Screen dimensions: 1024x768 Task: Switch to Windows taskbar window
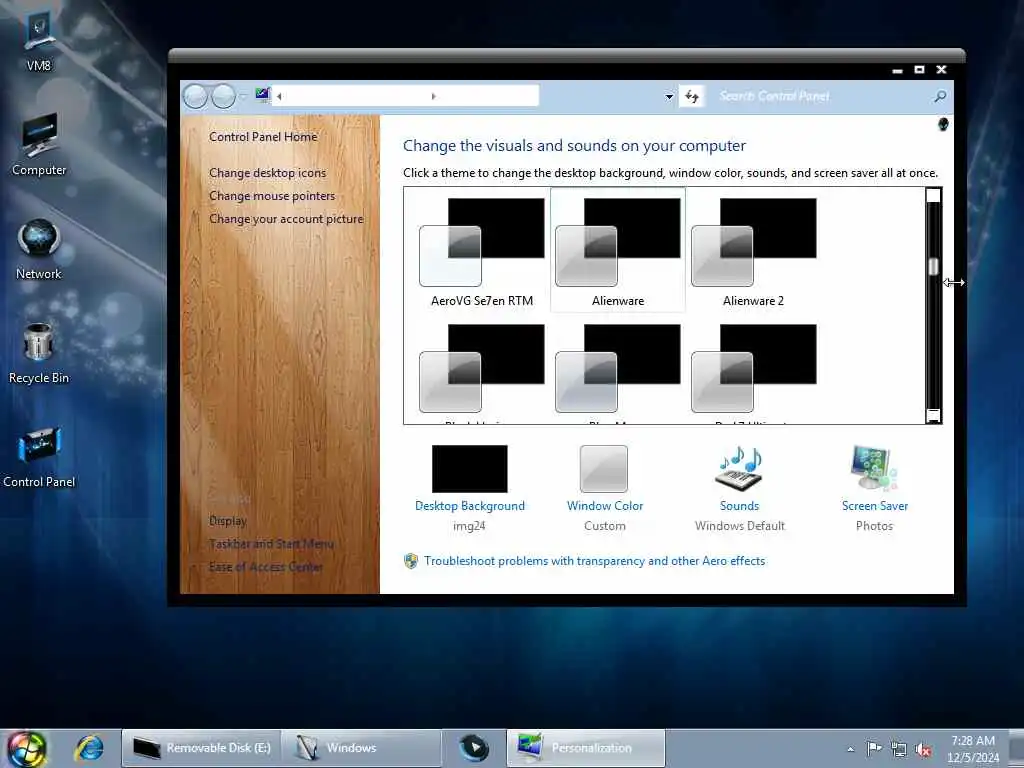362,748
